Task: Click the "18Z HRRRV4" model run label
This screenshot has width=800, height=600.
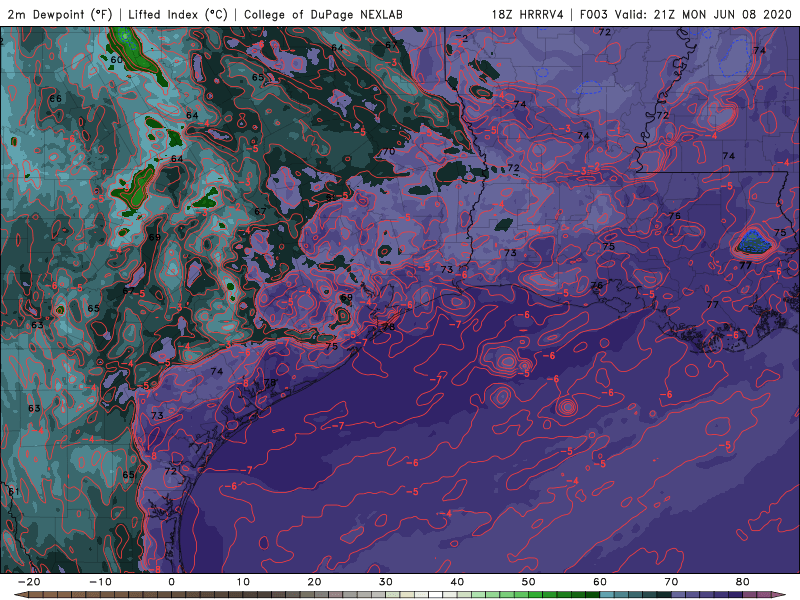Action: click(528, 14)
